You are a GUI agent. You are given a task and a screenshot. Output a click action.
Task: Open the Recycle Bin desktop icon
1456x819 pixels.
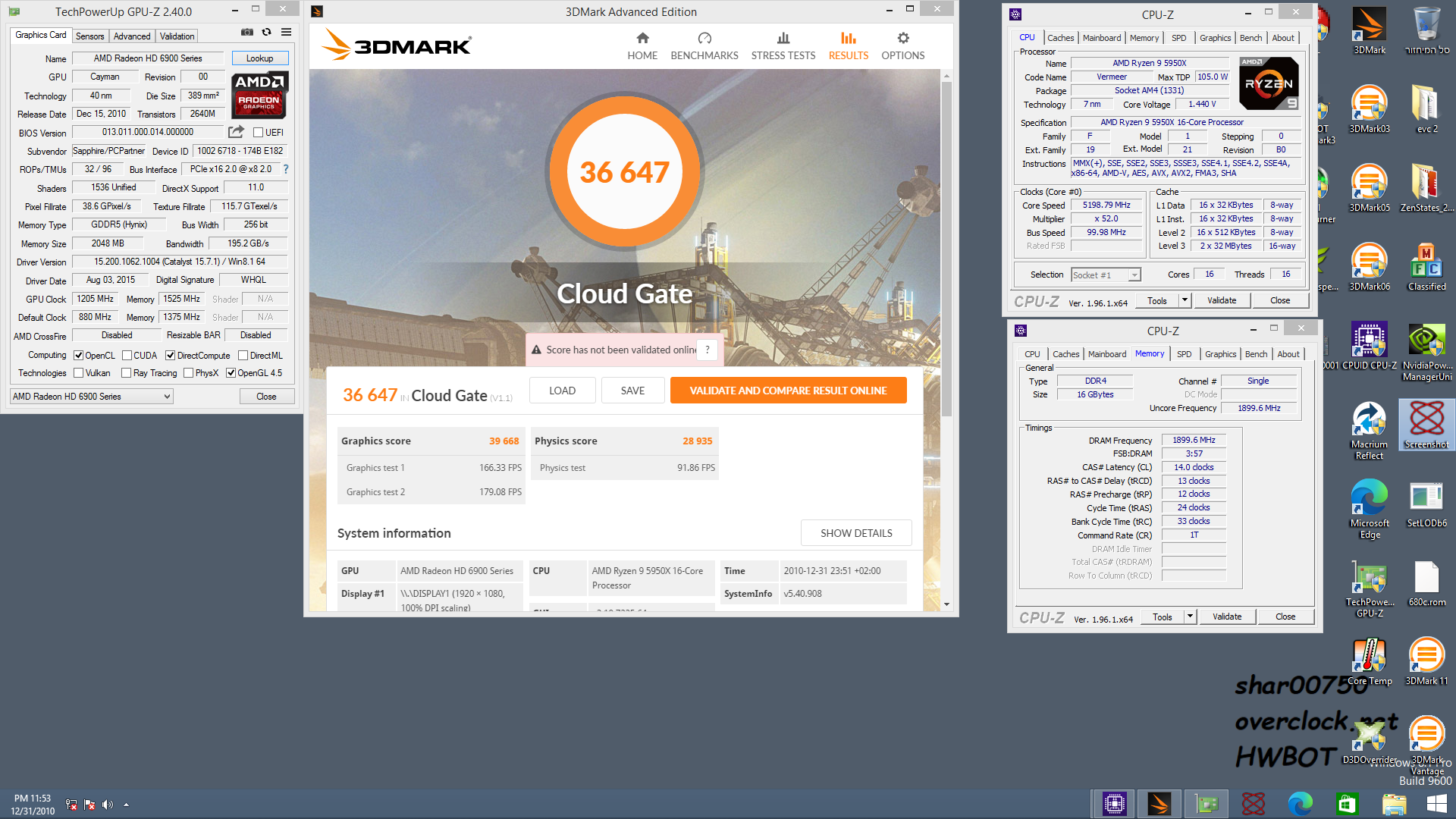[x=1426, y=30]
